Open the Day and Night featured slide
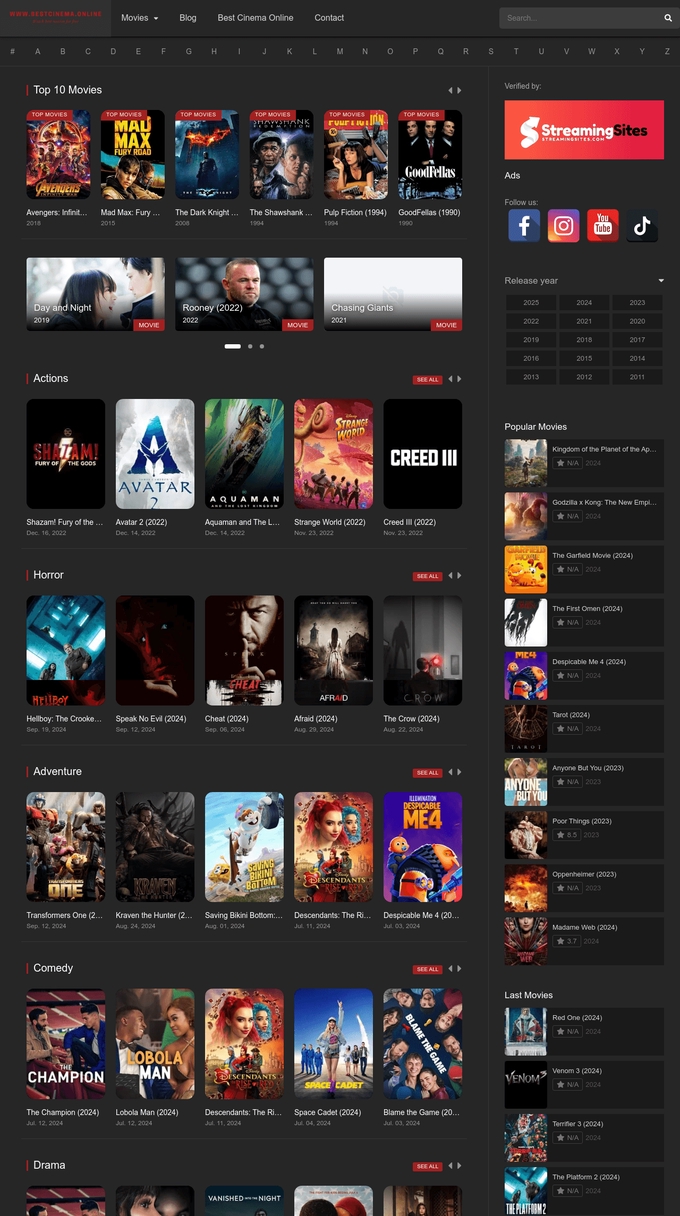 pos(96,294)
